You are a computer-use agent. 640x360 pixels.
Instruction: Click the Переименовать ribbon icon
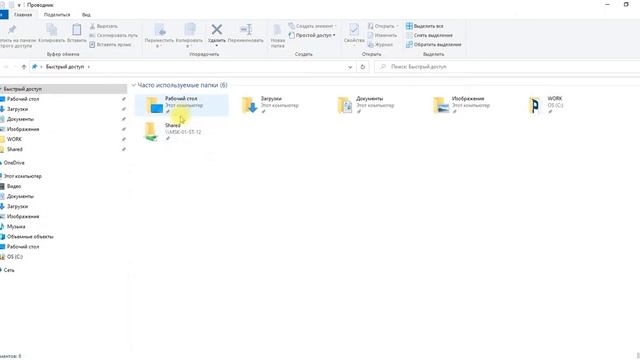[246, 29]
